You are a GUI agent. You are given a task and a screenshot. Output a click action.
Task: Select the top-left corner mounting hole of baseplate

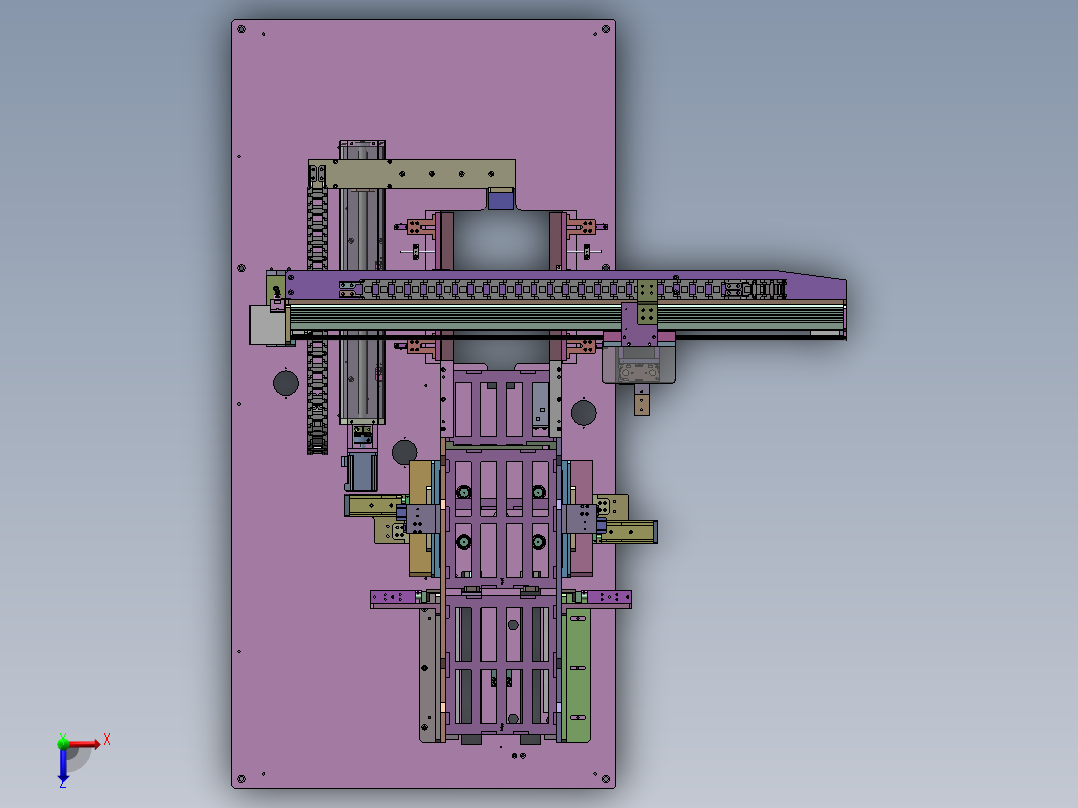tap(241, 29)
